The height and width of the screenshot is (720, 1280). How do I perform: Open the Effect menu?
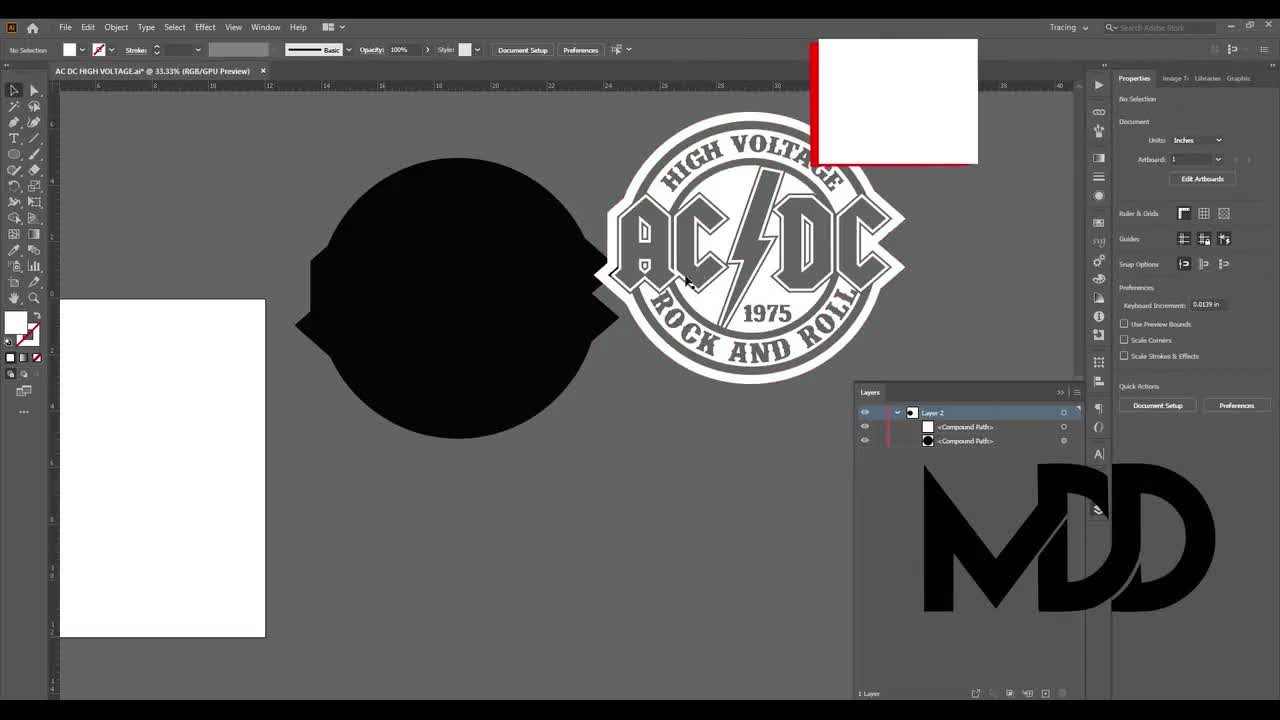[x=205, y=27]
